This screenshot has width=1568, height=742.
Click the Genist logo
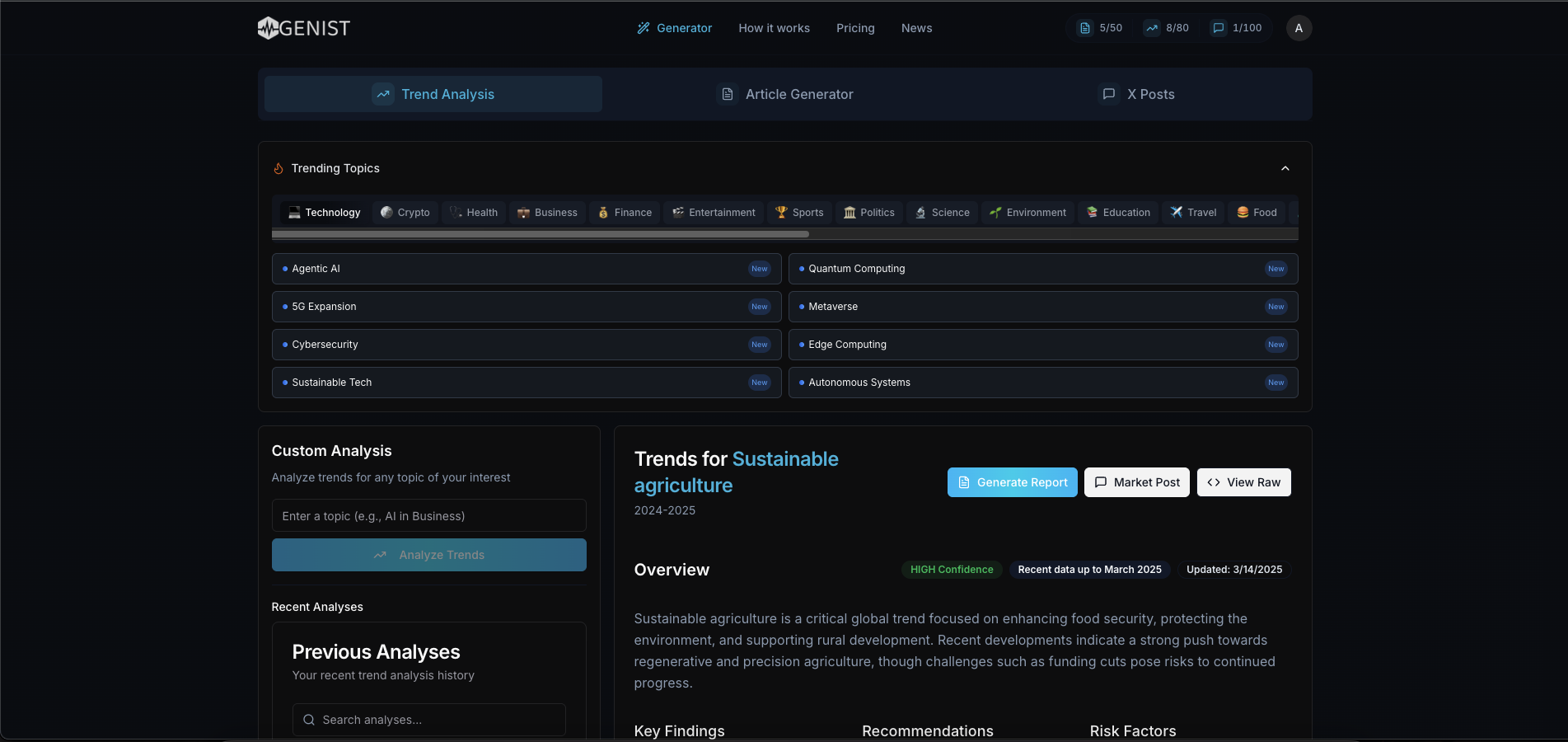click(304, 28)
